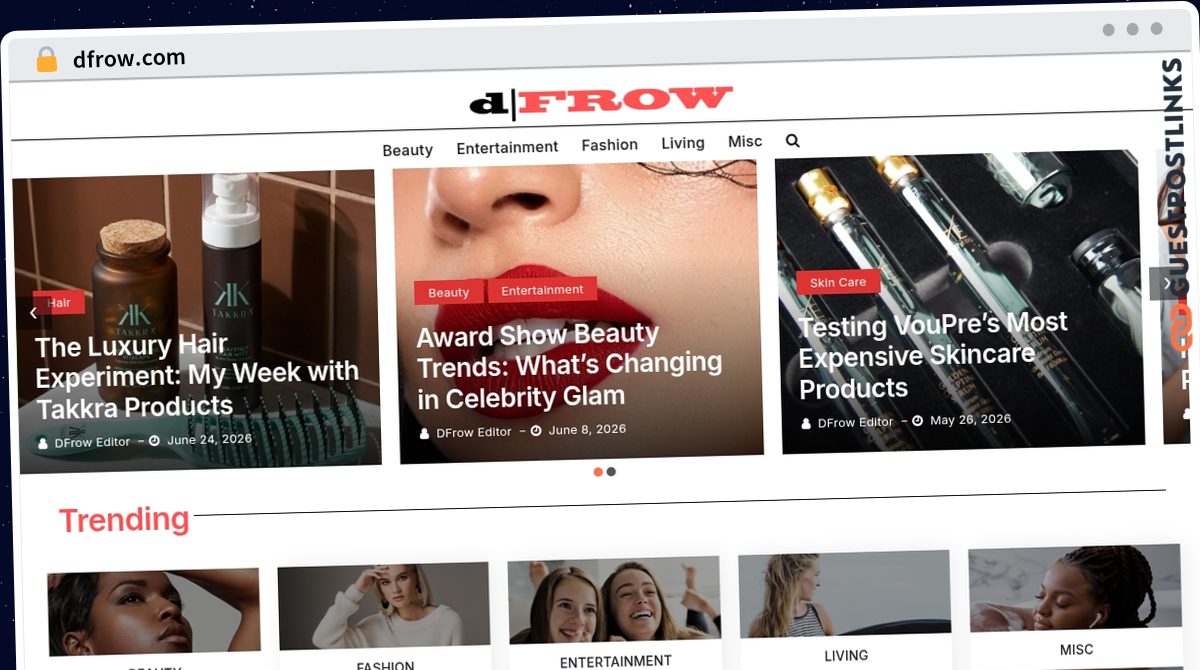Open the dFROW logo homepage link
The height and width of the screenshot is (670, 1200).
tap(601, 101)
